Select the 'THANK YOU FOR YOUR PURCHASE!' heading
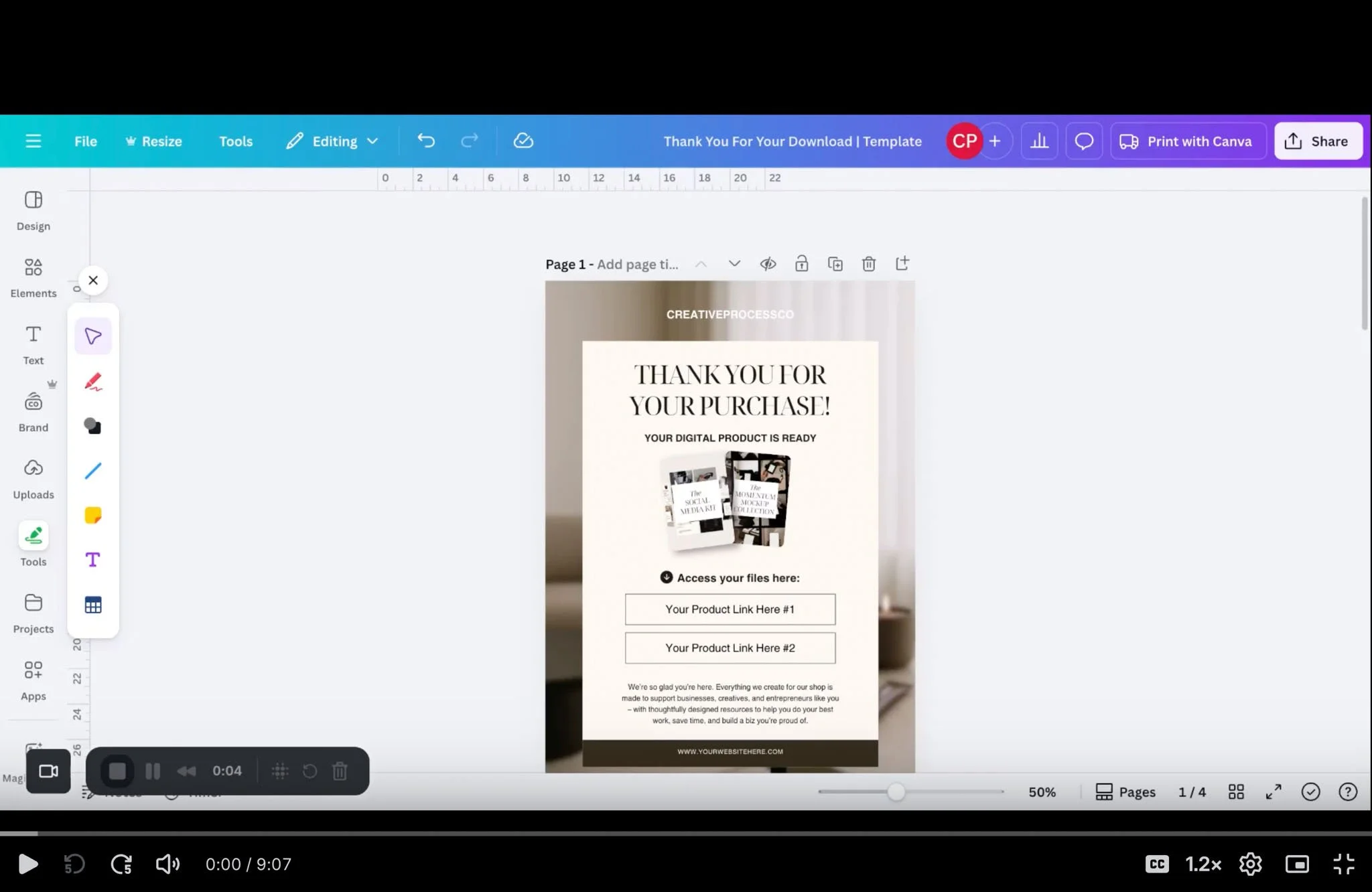The height and width of the screenshot is (892, 1372). [x=730, y=390]
